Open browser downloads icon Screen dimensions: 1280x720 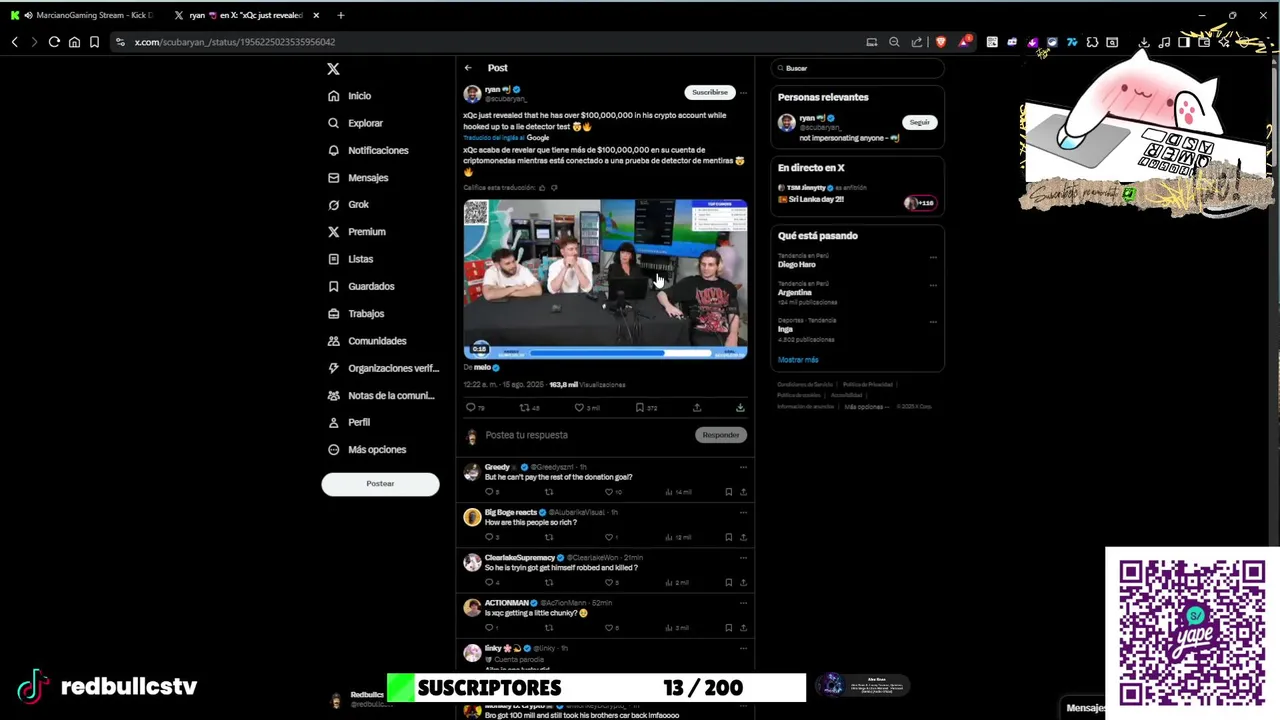[x=1144, y=42]
